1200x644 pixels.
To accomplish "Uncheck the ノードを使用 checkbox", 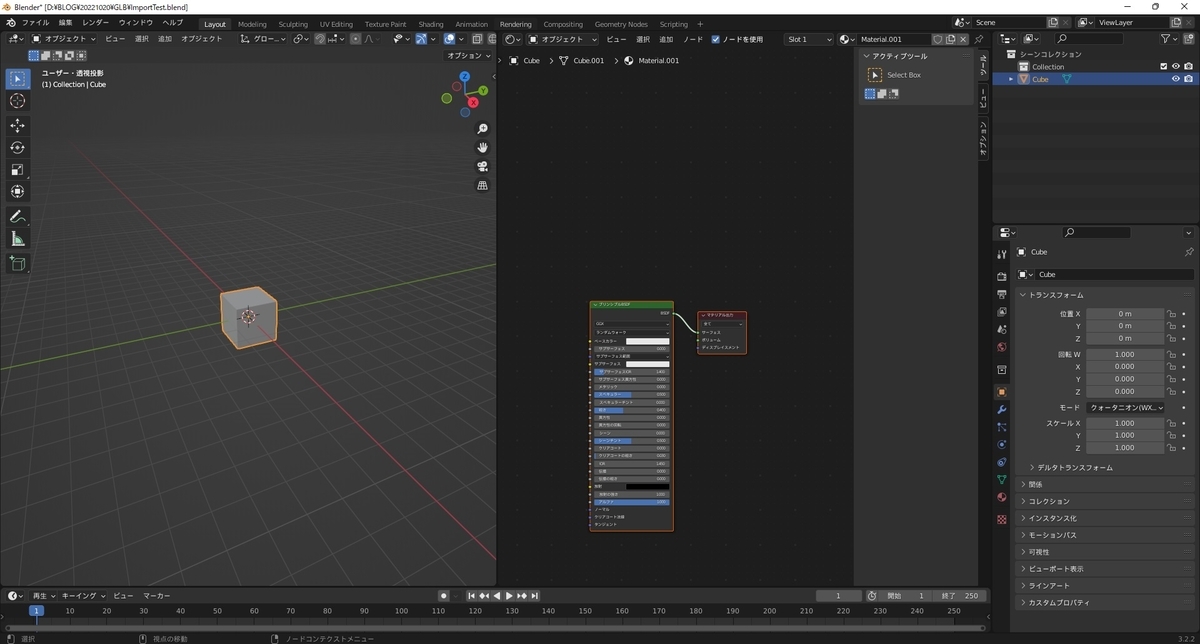I will pos(717,39).
